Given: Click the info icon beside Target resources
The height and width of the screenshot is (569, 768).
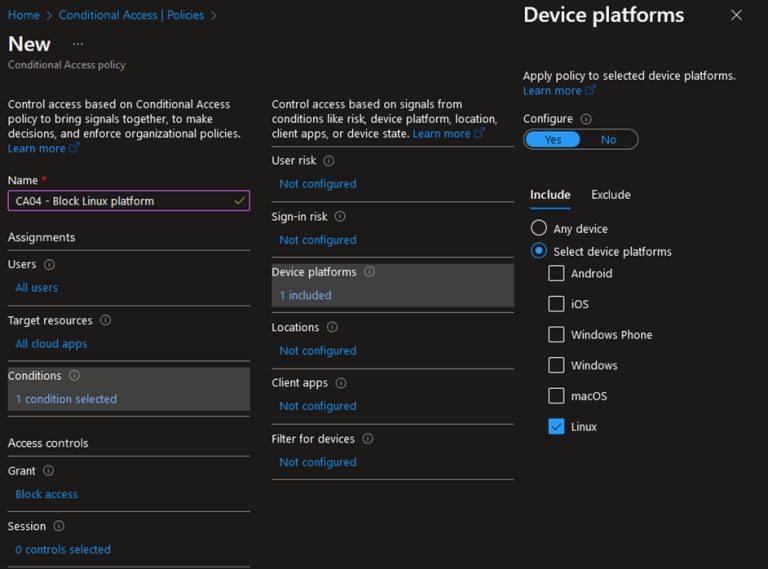Looking at the screenshot, I should [105, 320].
